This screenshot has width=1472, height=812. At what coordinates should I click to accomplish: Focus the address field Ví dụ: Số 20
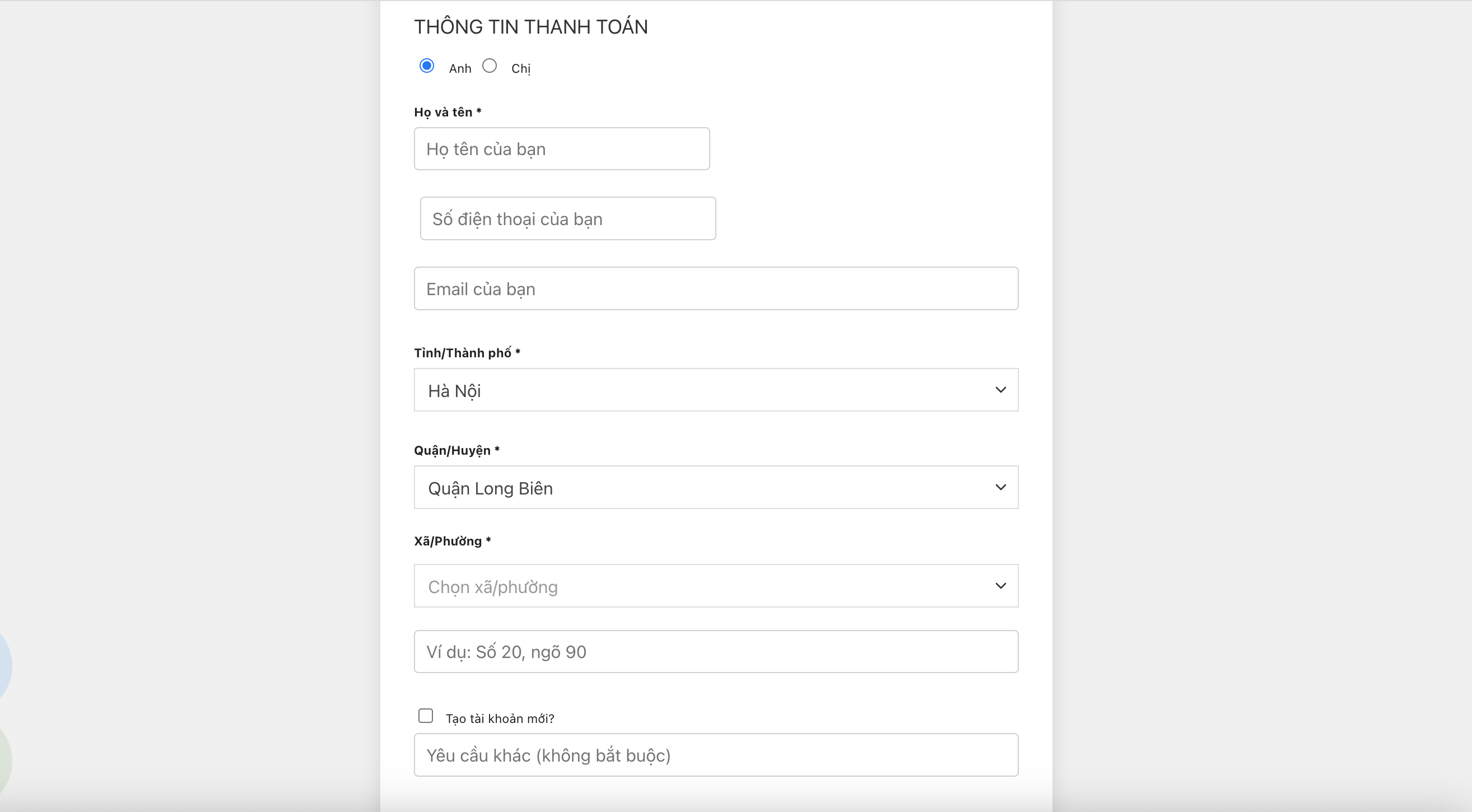pyautogui.click(x=715, y=651)
